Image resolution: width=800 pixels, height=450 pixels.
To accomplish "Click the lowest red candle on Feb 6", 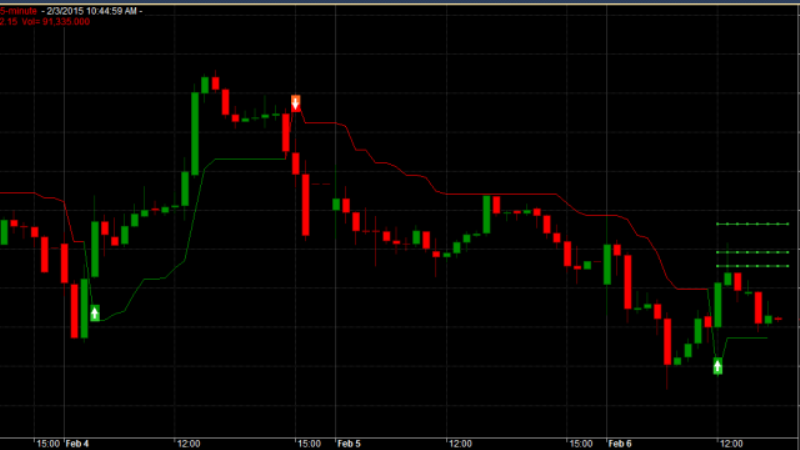I will point(667,342).
